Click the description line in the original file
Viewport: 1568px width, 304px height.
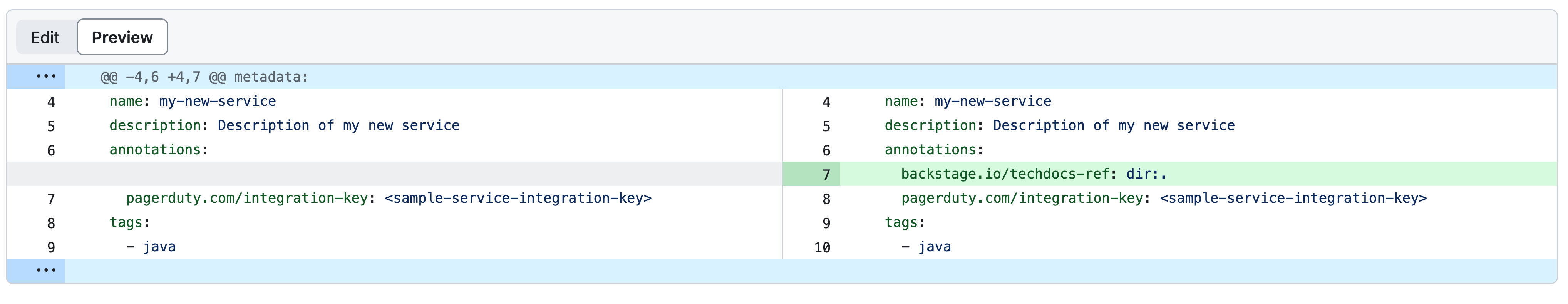(x=284, y=126)
